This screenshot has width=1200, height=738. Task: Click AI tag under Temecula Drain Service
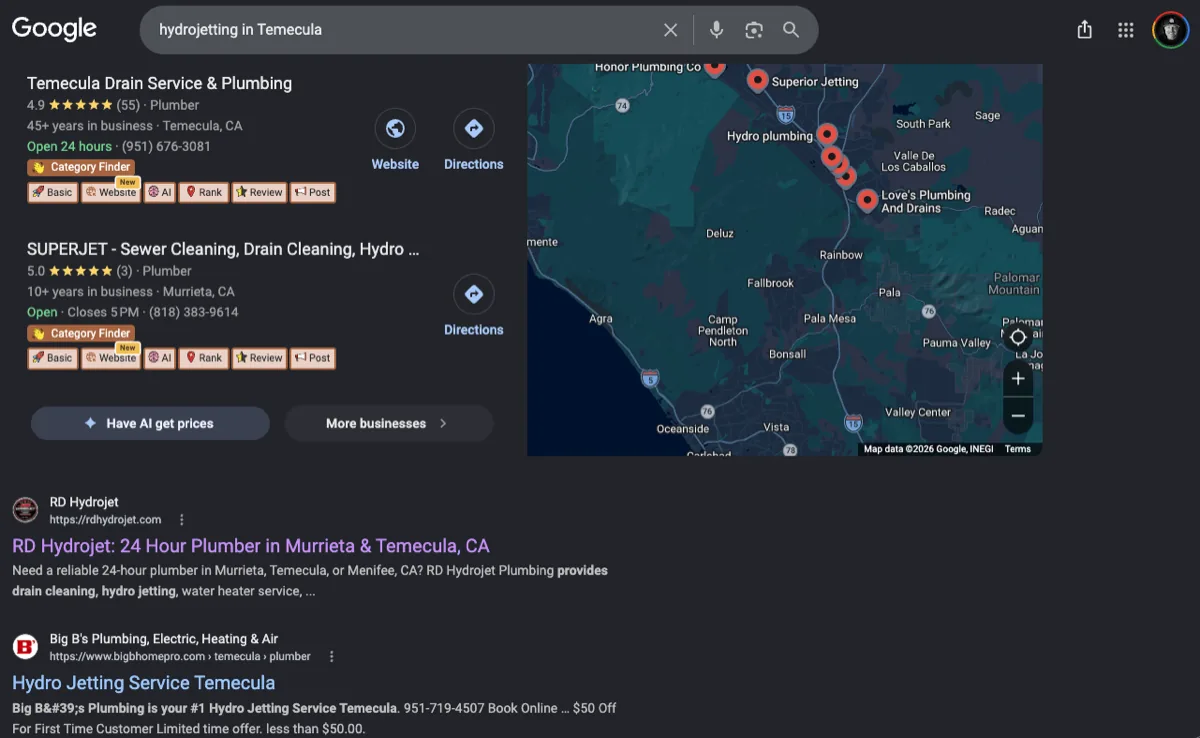tap(160, 192)
